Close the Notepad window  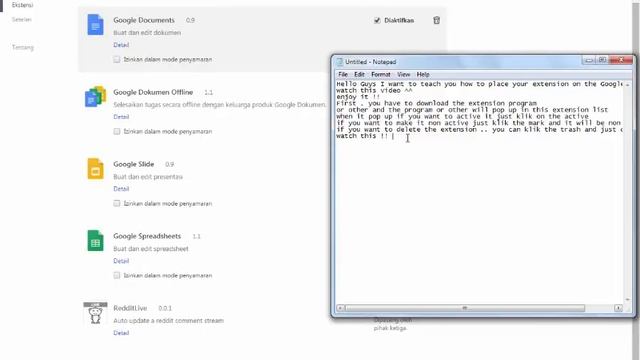621,60
